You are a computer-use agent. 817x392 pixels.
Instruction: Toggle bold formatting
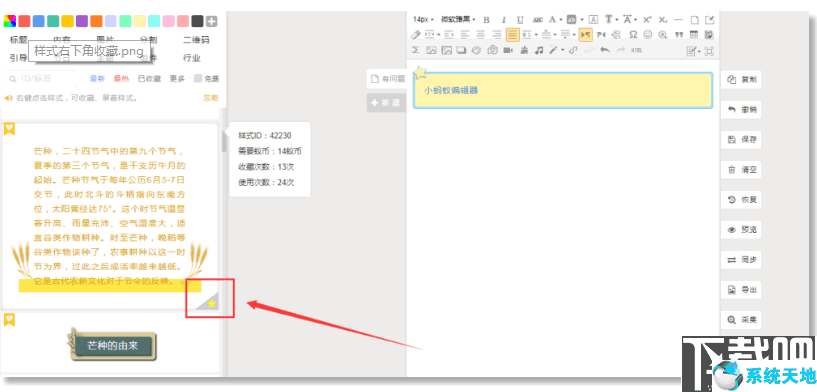pyautogui.click(x=486, y=20)
